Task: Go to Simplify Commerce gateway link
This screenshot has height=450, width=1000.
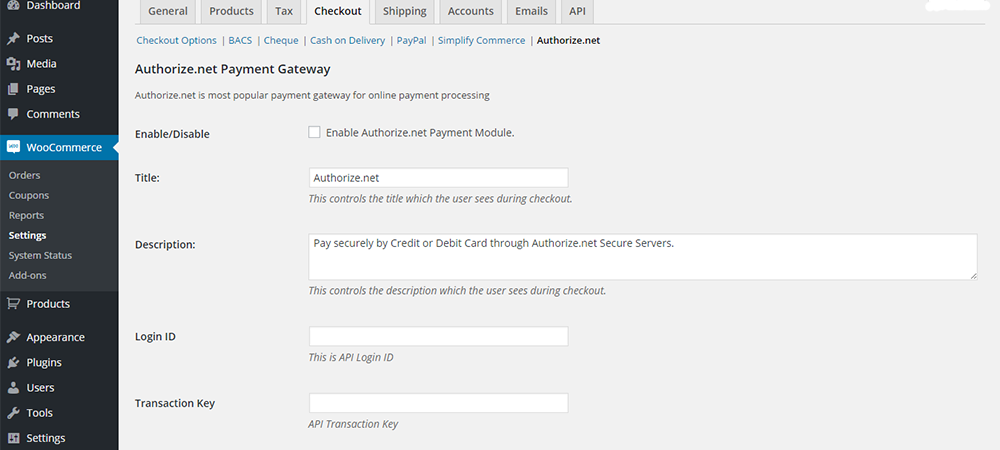Action: [481, 41]
